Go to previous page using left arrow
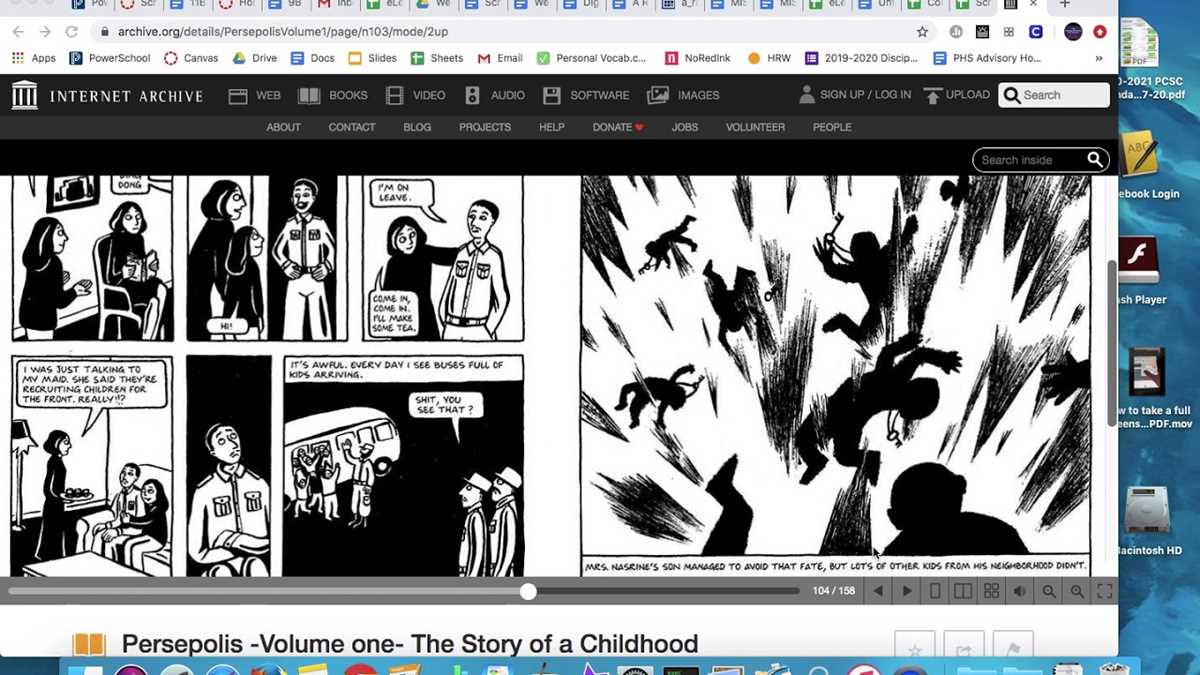 [x=878, y=591]
